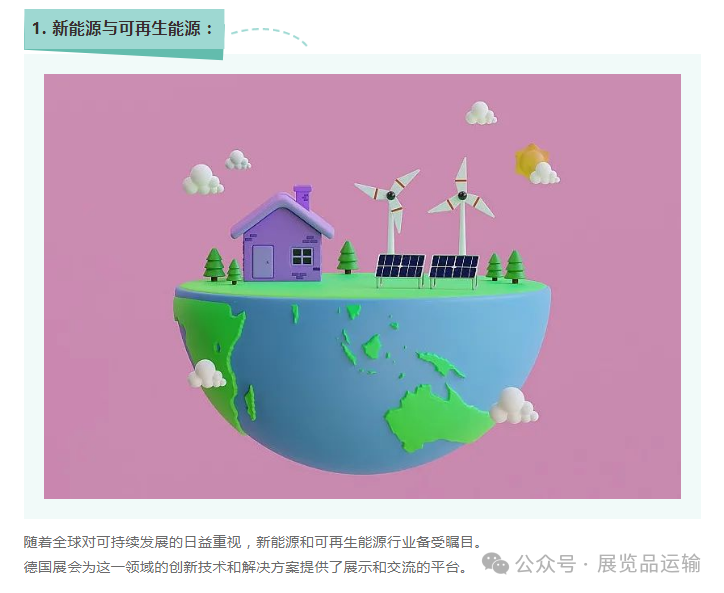The image size is (724, 593).
Task: Click the purple chimney on the roof
Action: (x=303, y=196)
